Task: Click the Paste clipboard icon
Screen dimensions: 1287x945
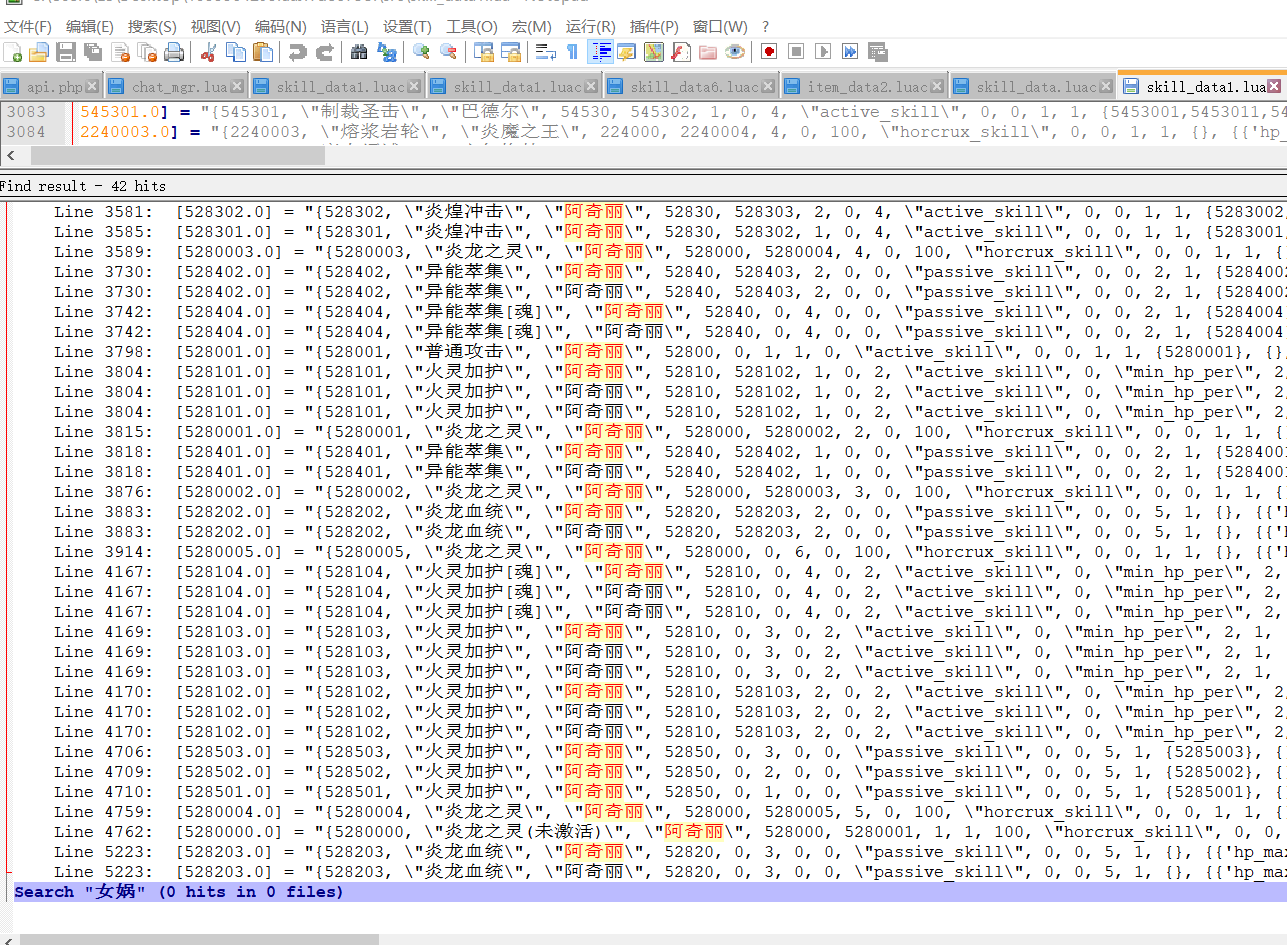Action: (x=263, y=52)
